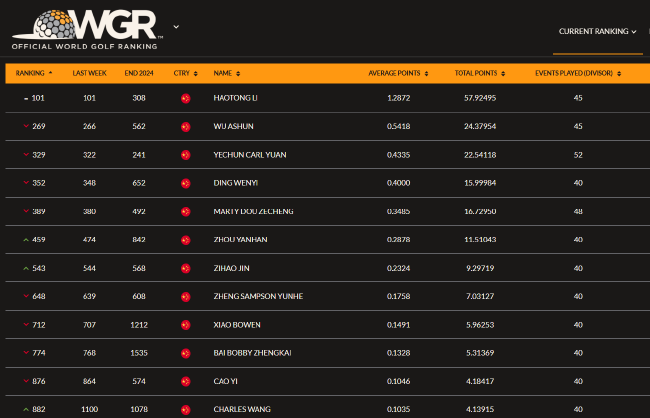The height and width of the screenshot is (418, 650).
Task: Click the China flag beside Marty Dou Zecheng
Action: pos(186,211)
